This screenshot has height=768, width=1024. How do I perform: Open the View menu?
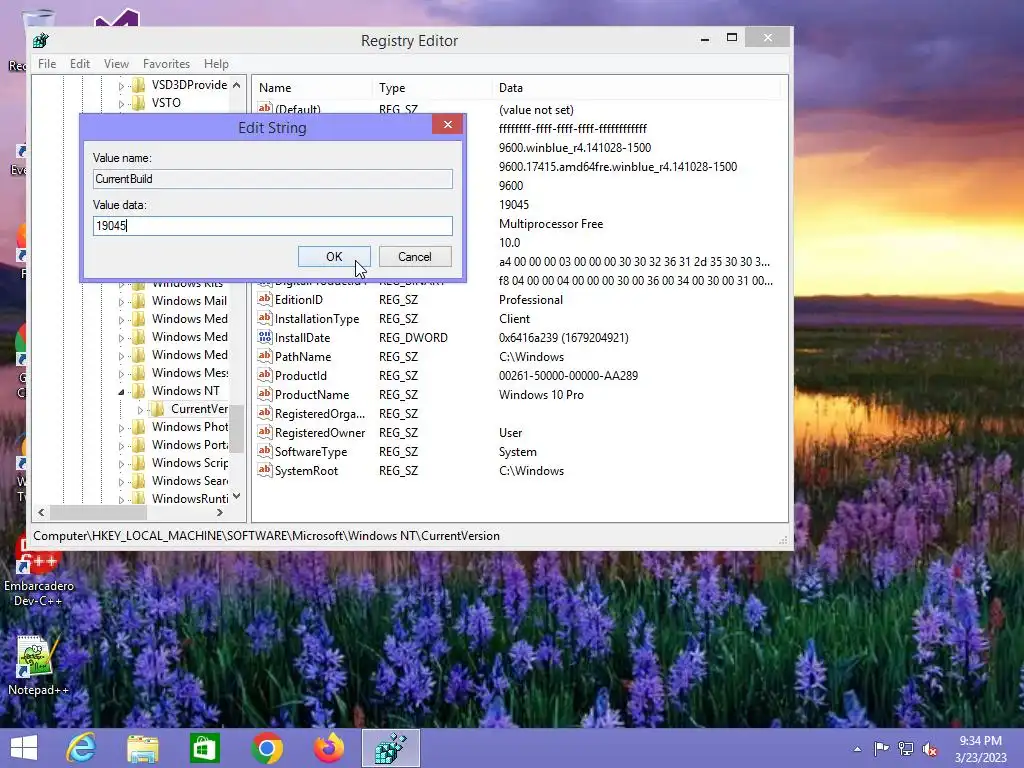coord(116,63)
